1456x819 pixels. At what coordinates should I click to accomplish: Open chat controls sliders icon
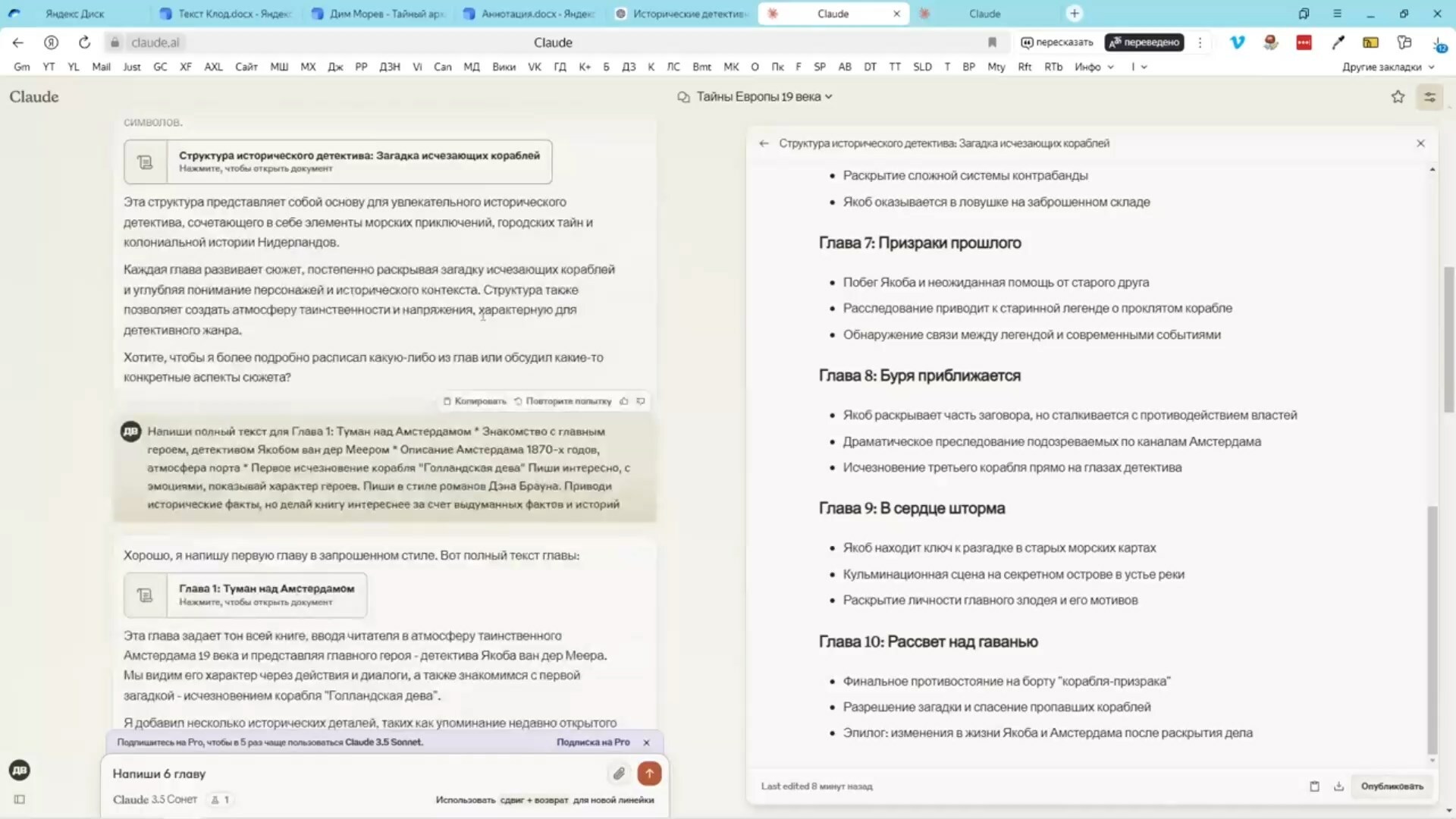pyautogui.click(x=1429, y=97)
